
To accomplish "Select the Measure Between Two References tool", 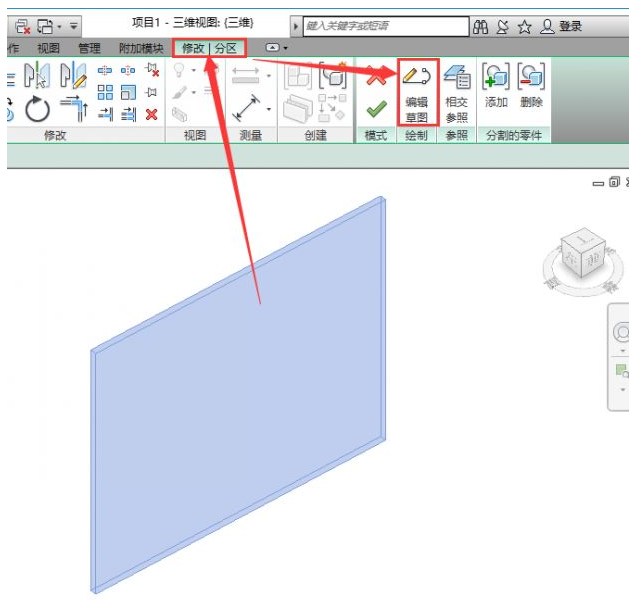I will tap(246, 109).
